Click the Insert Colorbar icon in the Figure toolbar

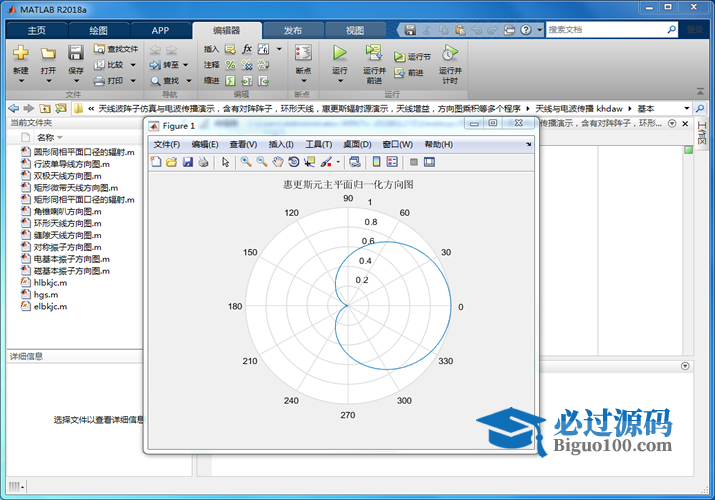[376, 162]
